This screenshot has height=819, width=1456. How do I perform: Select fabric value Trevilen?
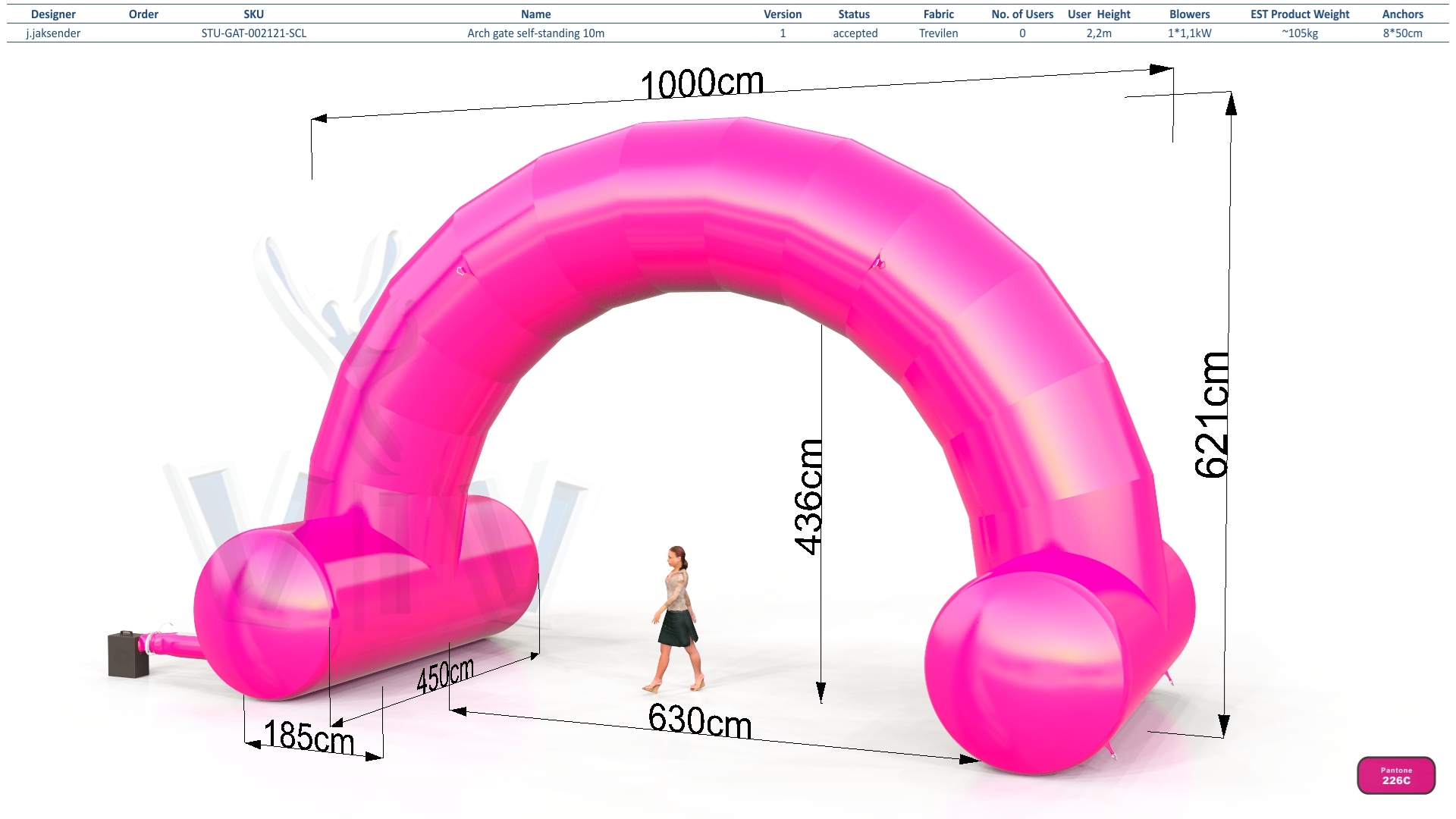coord(939,33)
